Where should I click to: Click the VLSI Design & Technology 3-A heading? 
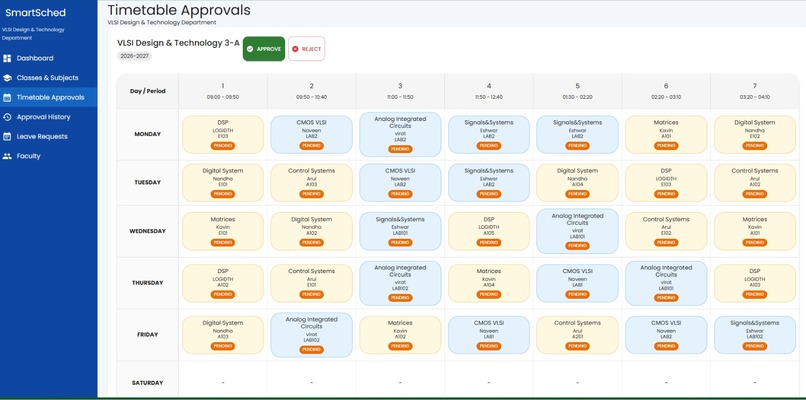click(178, 43)
